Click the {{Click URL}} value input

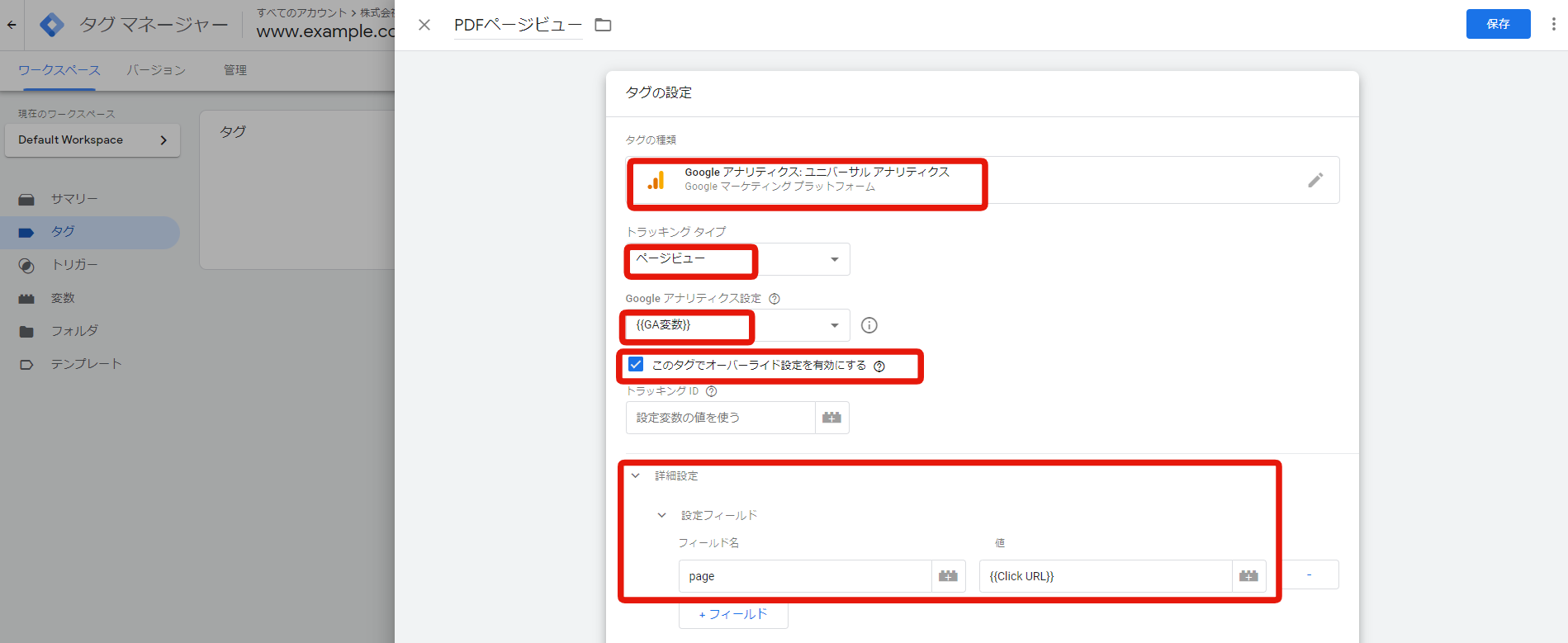tap(1106, 576)
